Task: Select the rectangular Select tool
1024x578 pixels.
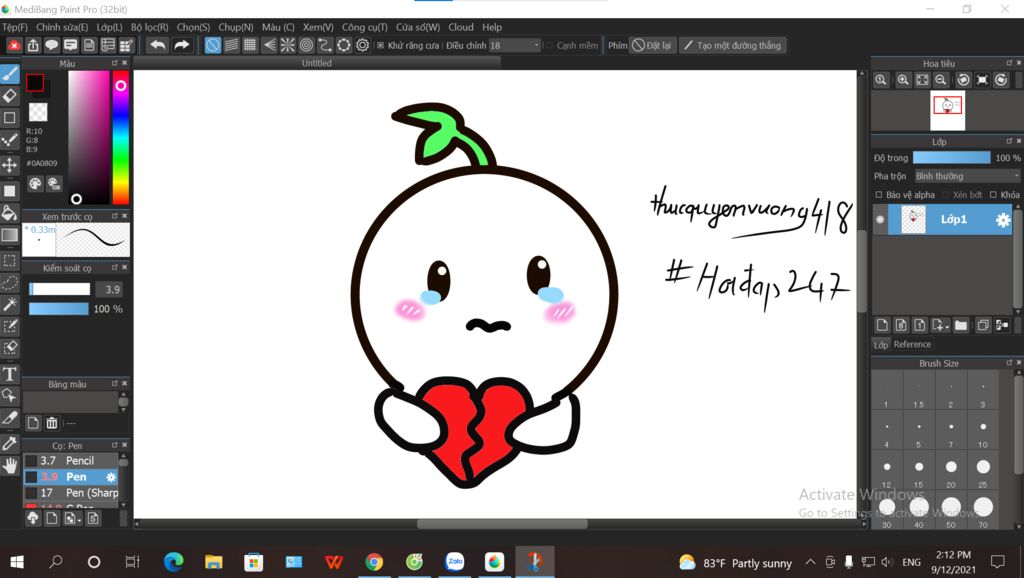Action: point(10,261)
